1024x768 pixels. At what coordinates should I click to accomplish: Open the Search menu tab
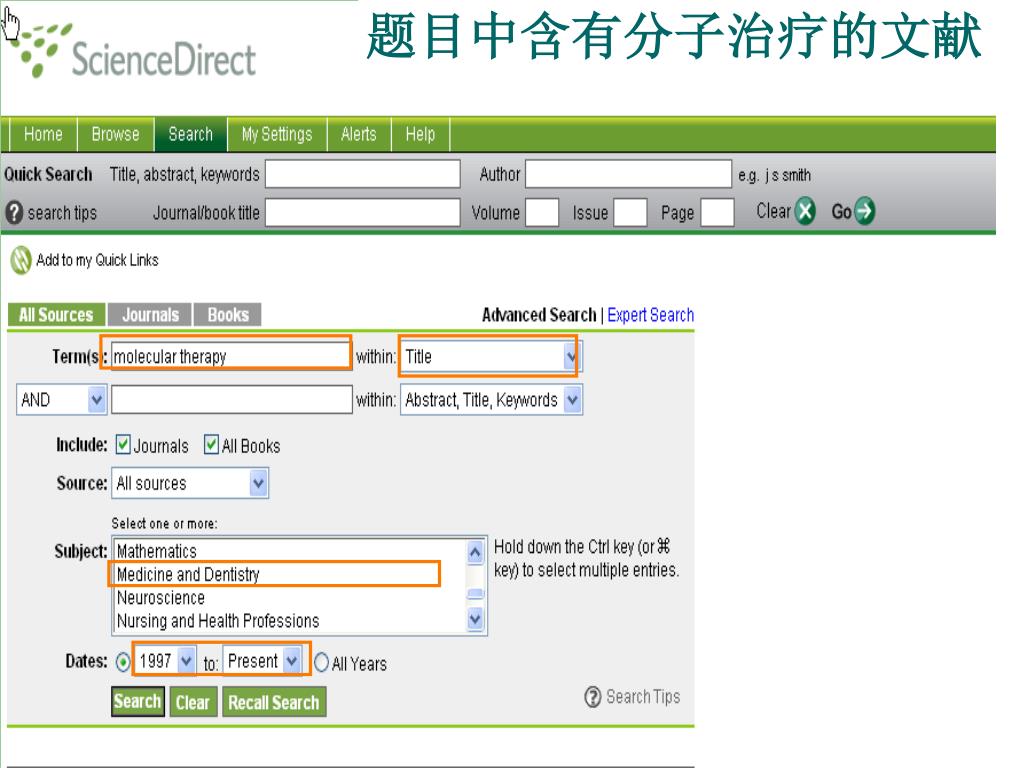pos(191,134)
